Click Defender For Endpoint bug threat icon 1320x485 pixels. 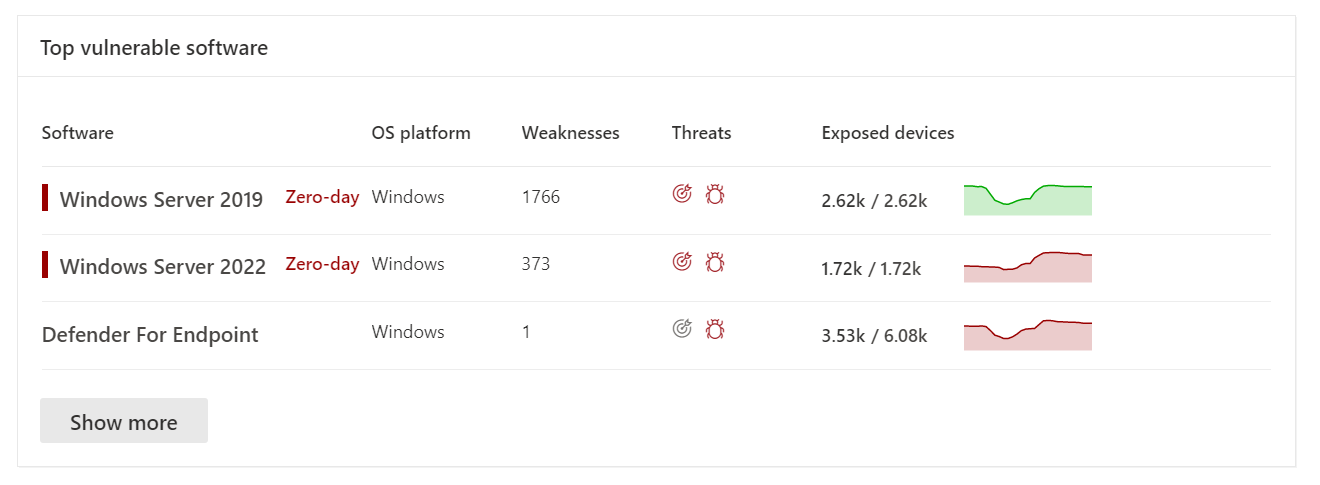click(714, 328)
